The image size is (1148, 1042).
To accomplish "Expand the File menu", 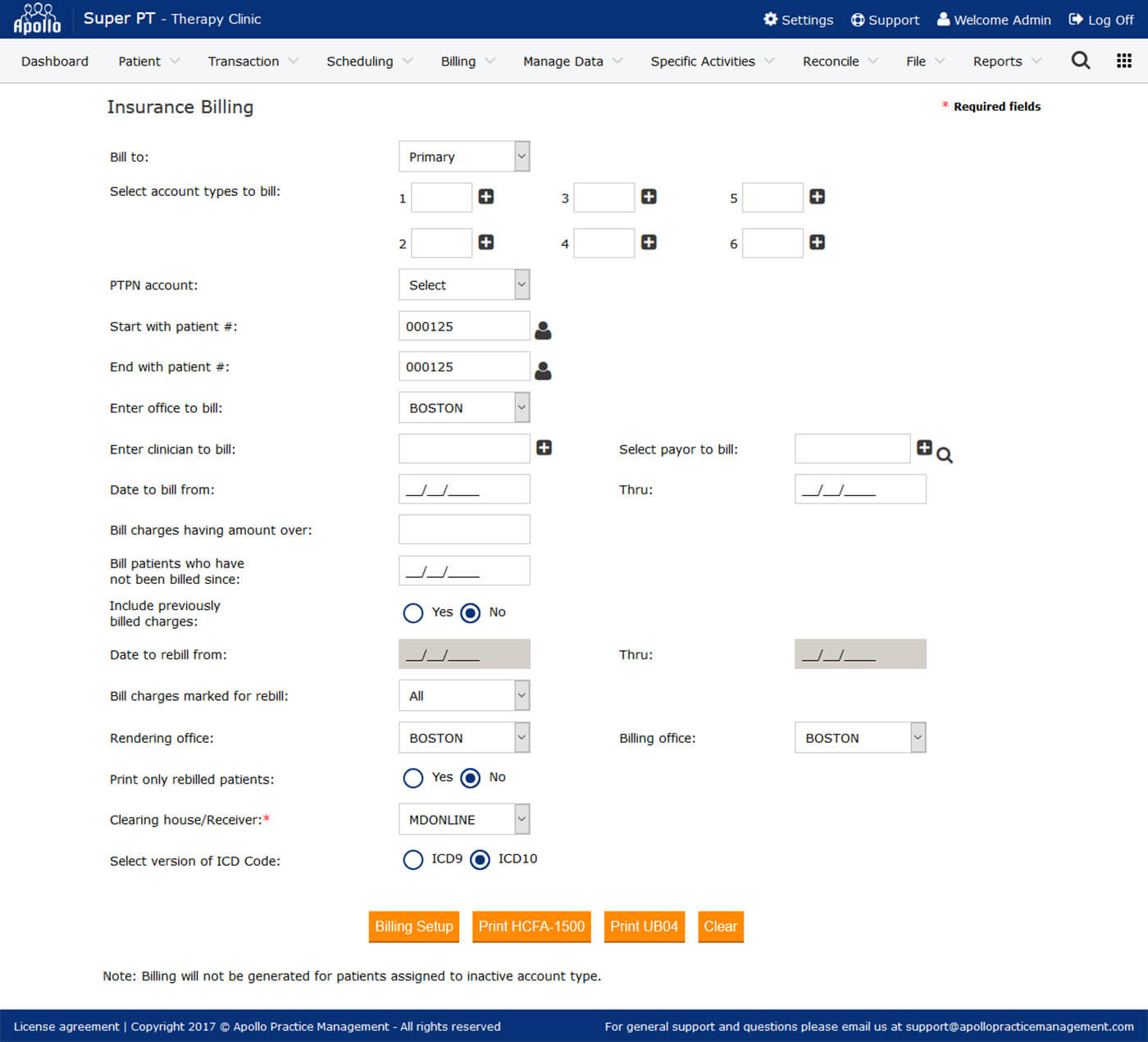I will tap(925, 61).
